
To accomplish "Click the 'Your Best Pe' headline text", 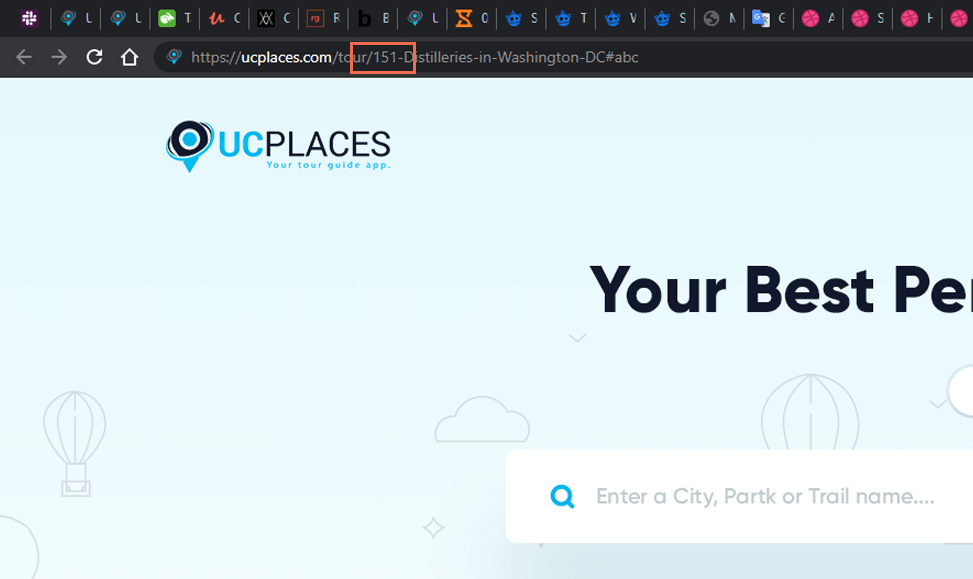I will coord(781,290).
